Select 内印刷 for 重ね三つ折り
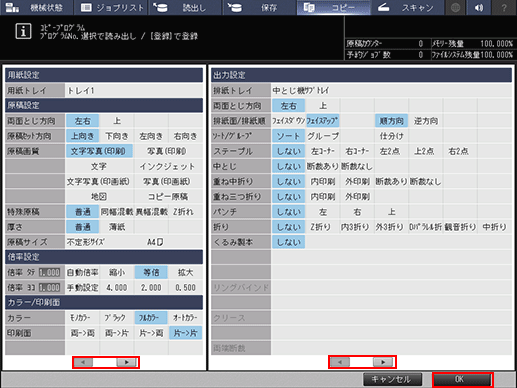 click(323, 197)
